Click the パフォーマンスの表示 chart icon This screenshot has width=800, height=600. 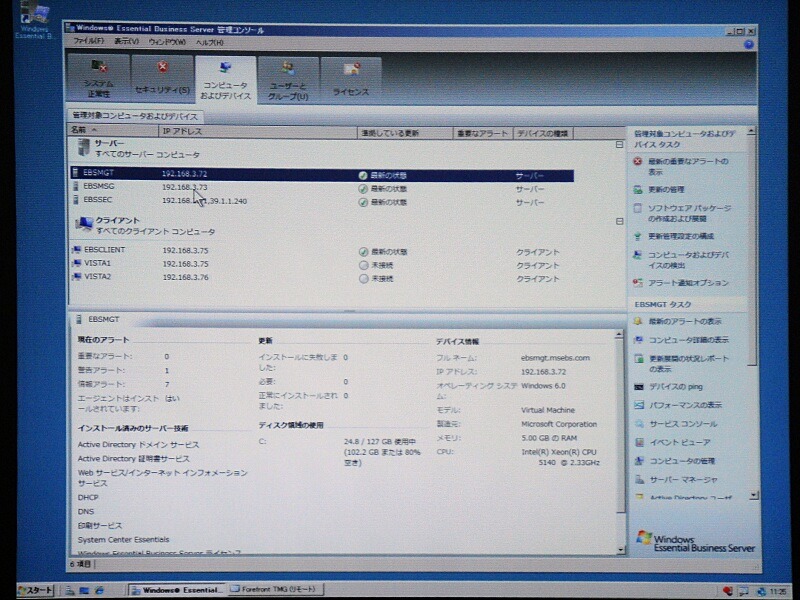click(639, 405)
